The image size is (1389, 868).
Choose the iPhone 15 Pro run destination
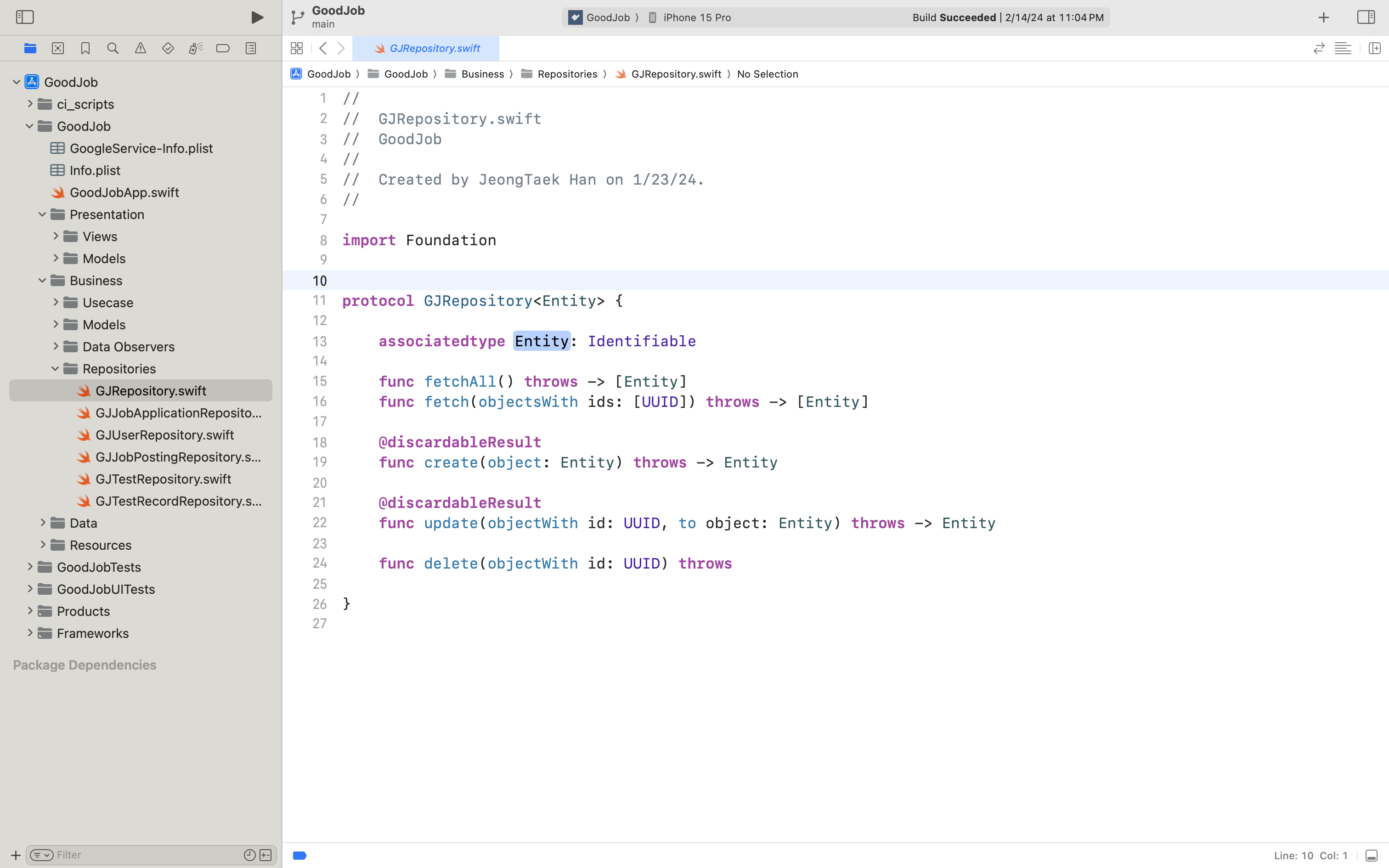[696, 18]
